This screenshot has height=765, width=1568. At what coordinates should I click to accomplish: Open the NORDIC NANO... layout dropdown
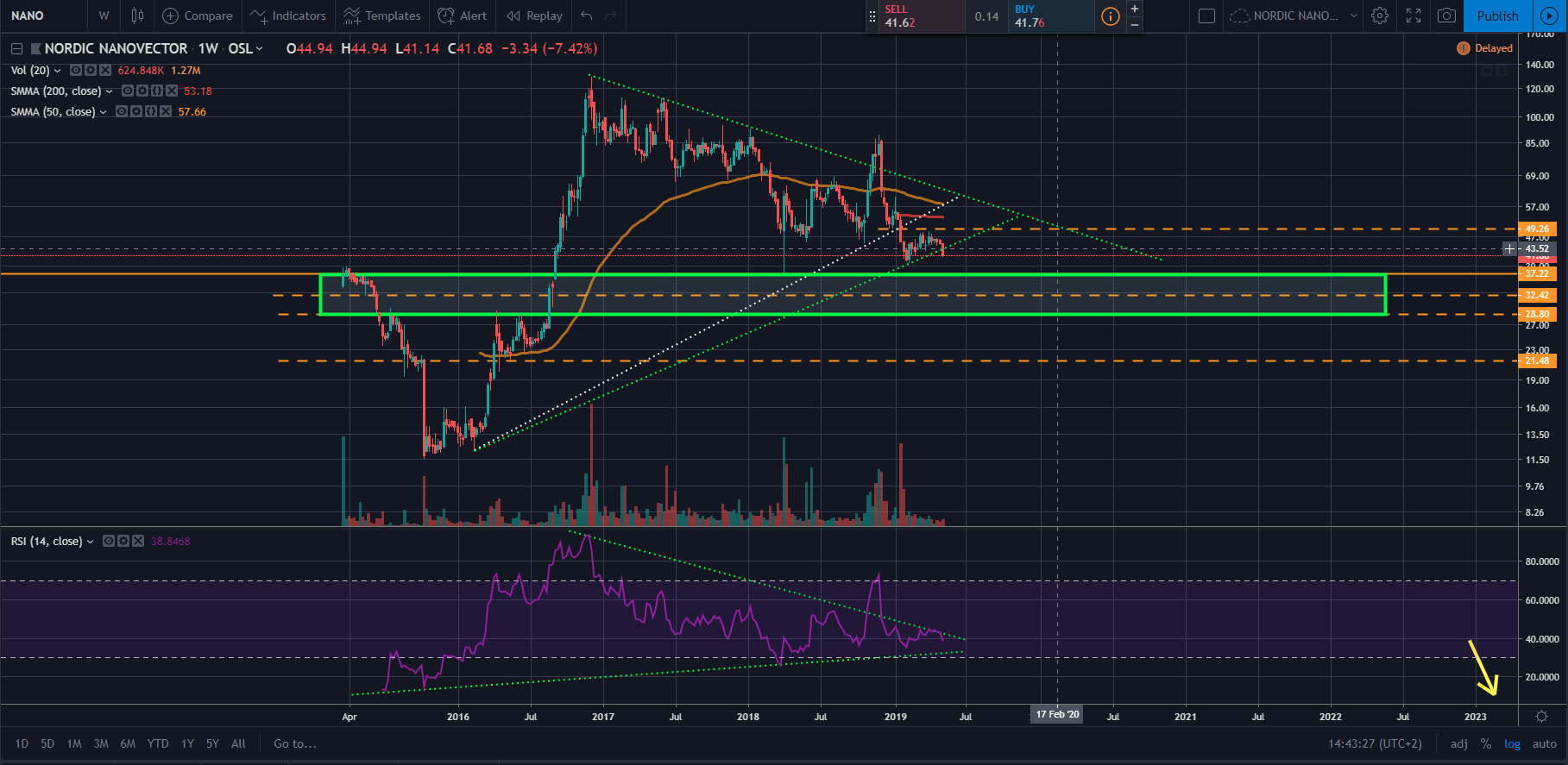[1353, 16]
